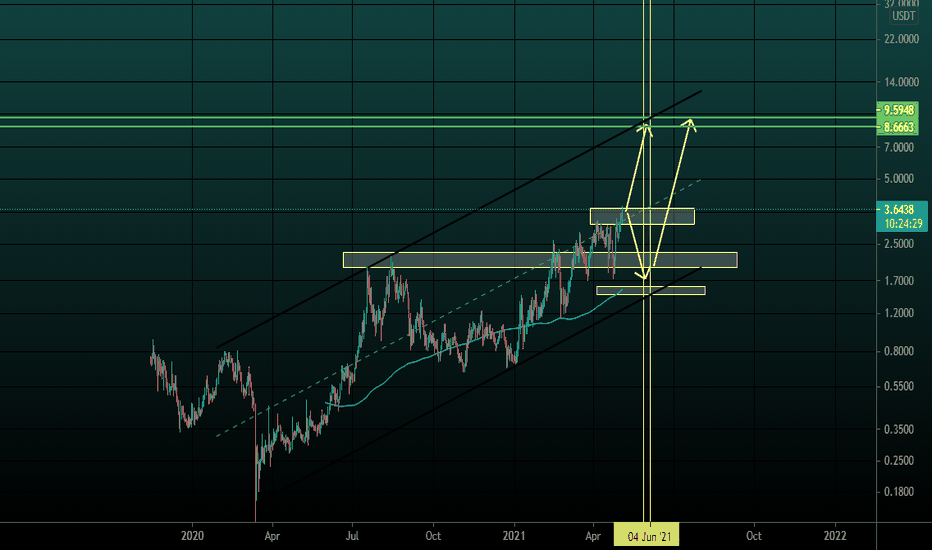Click the Apr label after 2021
Viewport: 932px width, 550px height.
tap(593, 536)
